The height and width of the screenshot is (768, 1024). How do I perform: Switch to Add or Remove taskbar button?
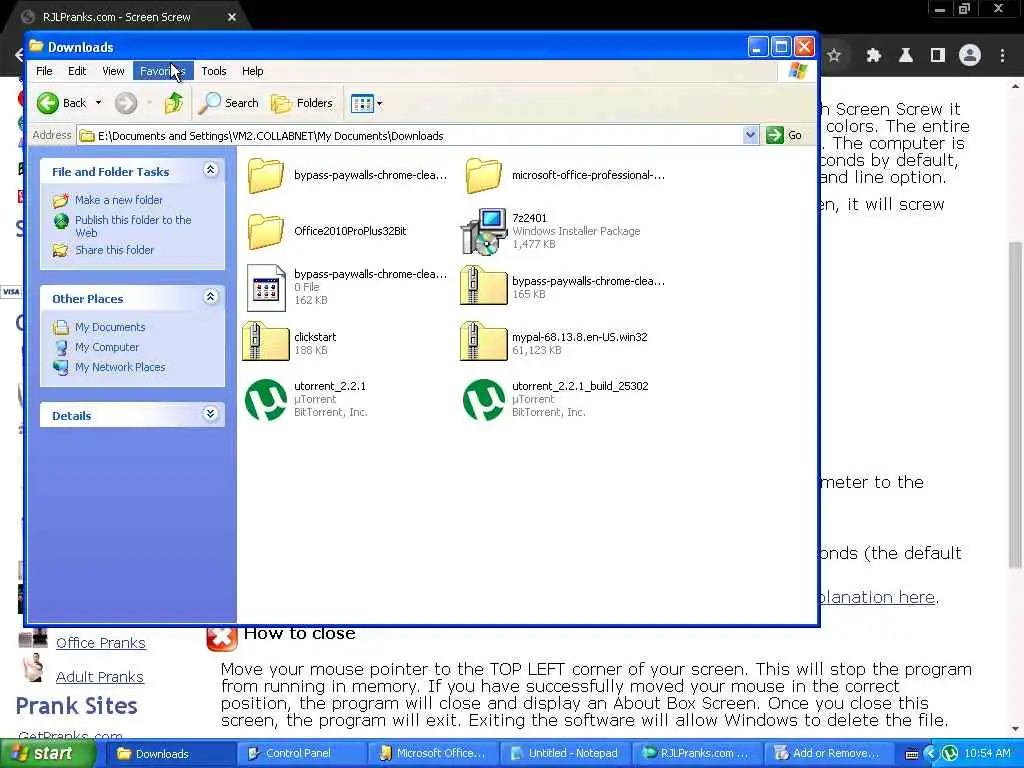(828, 754)
